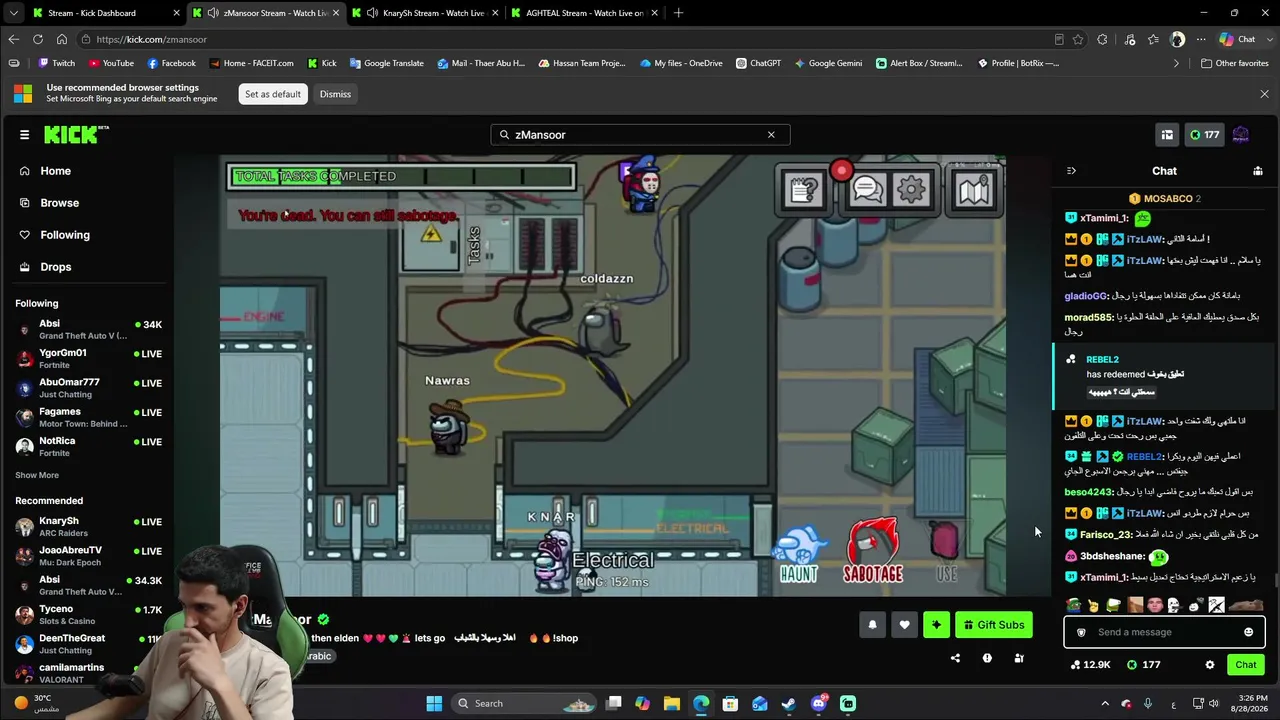The image size is (1280, 720).
Task: Open NotRica's Fortnite channel
Action: [88, 447]
